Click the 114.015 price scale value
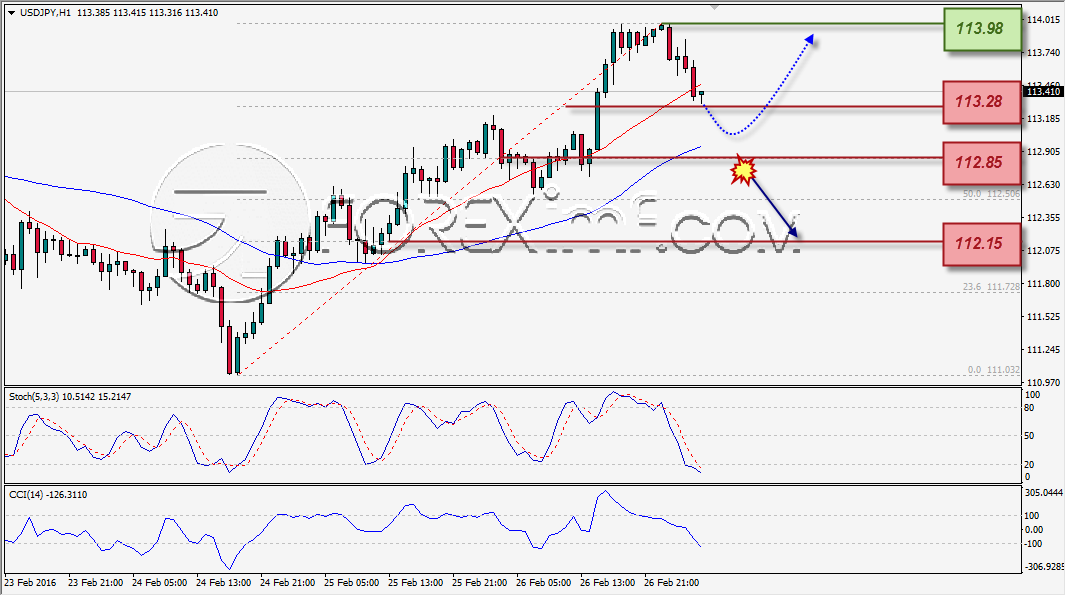The height and width of the screenshot is (596, 1066). pyautogui.click(x=1044, y=20)
